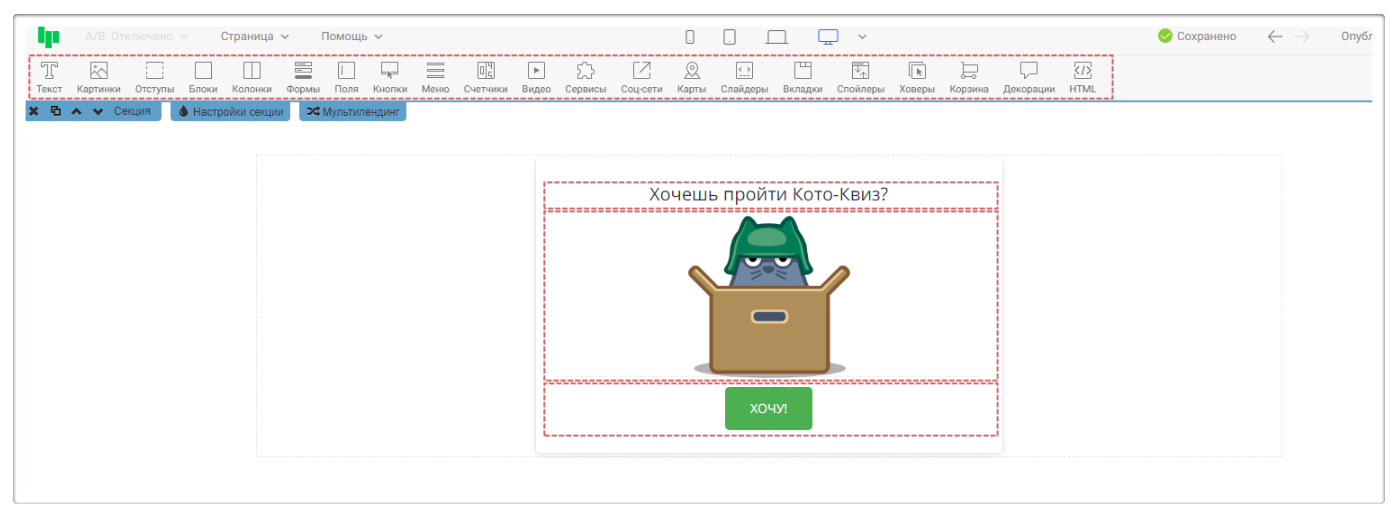
Task: Select the Корзина widget icon
Action: (969, 71)
